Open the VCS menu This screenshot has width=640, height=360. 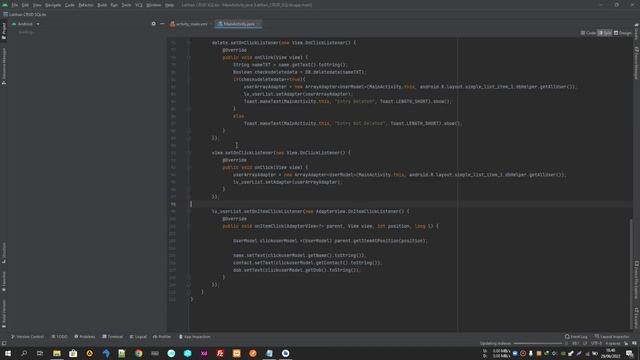(139, 5)
